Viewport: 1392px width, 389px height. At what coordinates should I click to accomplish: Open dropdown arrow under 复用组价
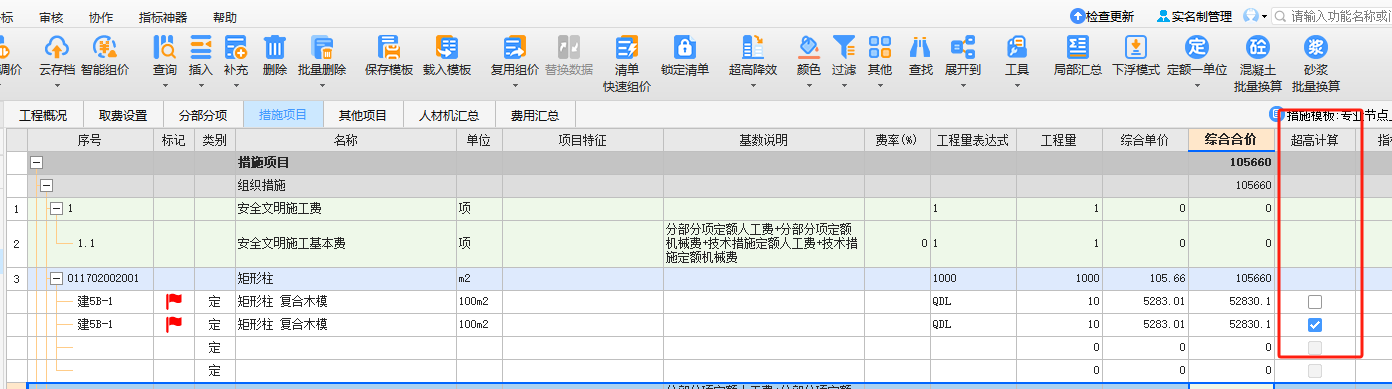pos(515,86)
